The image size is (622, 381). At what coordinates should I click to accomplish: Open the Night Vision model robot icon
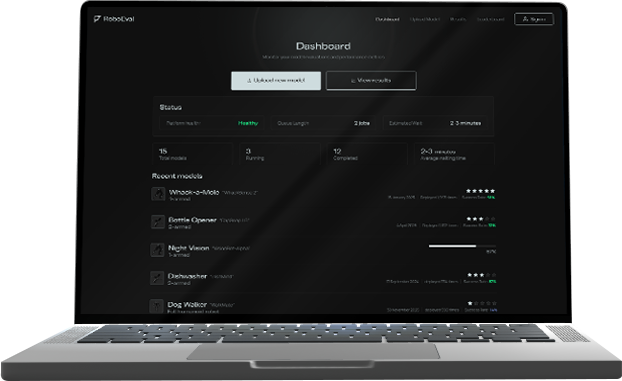157,250
